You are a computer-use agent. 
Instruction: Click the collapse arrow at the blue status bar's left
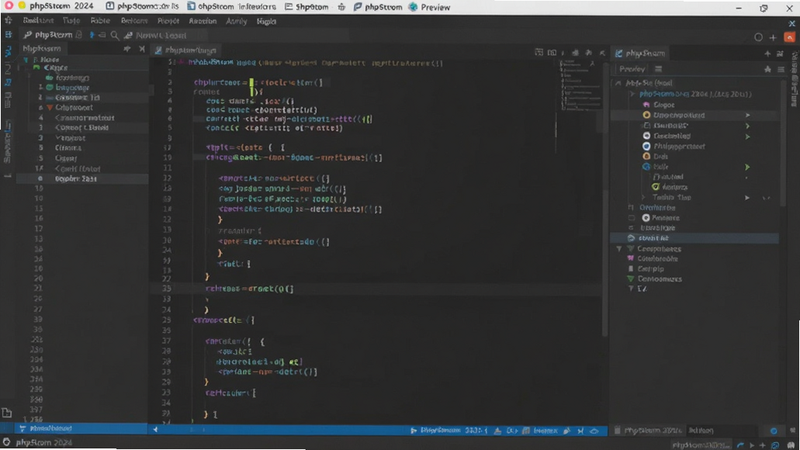pos(156,430)
